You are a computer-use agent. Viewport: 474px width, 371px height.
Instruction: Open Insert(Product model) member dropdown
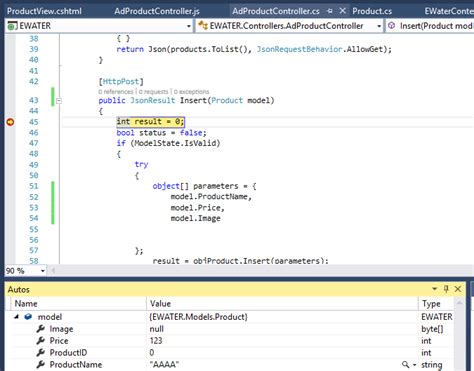[x=429, y=26]
